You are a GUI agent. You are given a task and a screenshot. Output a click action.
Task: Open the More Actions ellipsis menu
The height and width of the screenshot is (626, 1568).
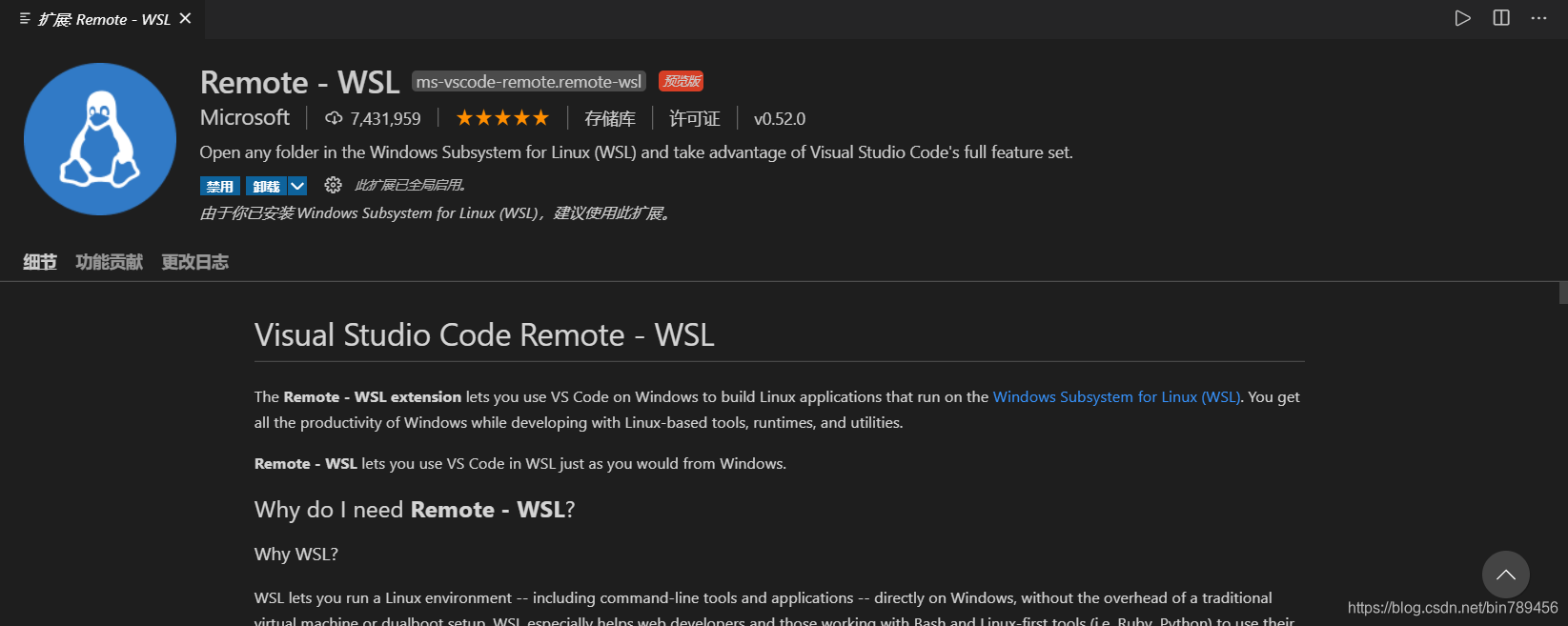point(1539,18)
